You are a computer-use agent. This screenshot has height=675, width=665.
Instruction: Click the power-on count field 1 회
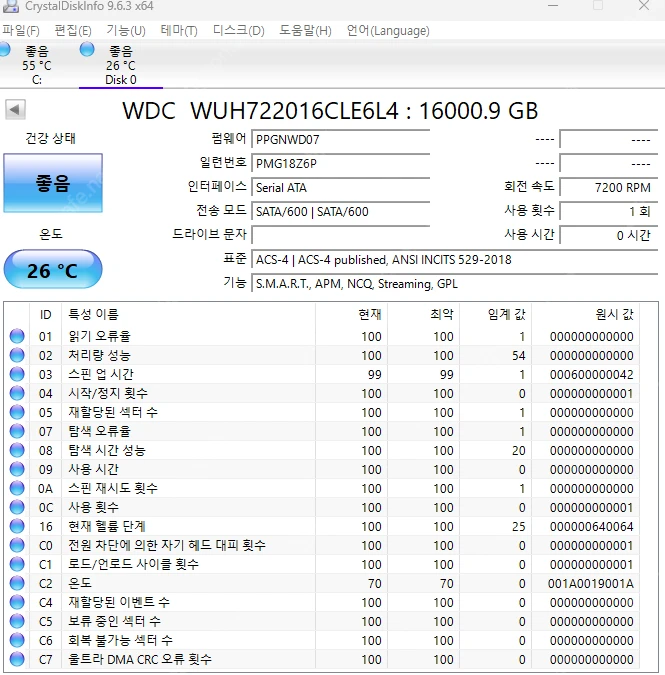(609, 211)
